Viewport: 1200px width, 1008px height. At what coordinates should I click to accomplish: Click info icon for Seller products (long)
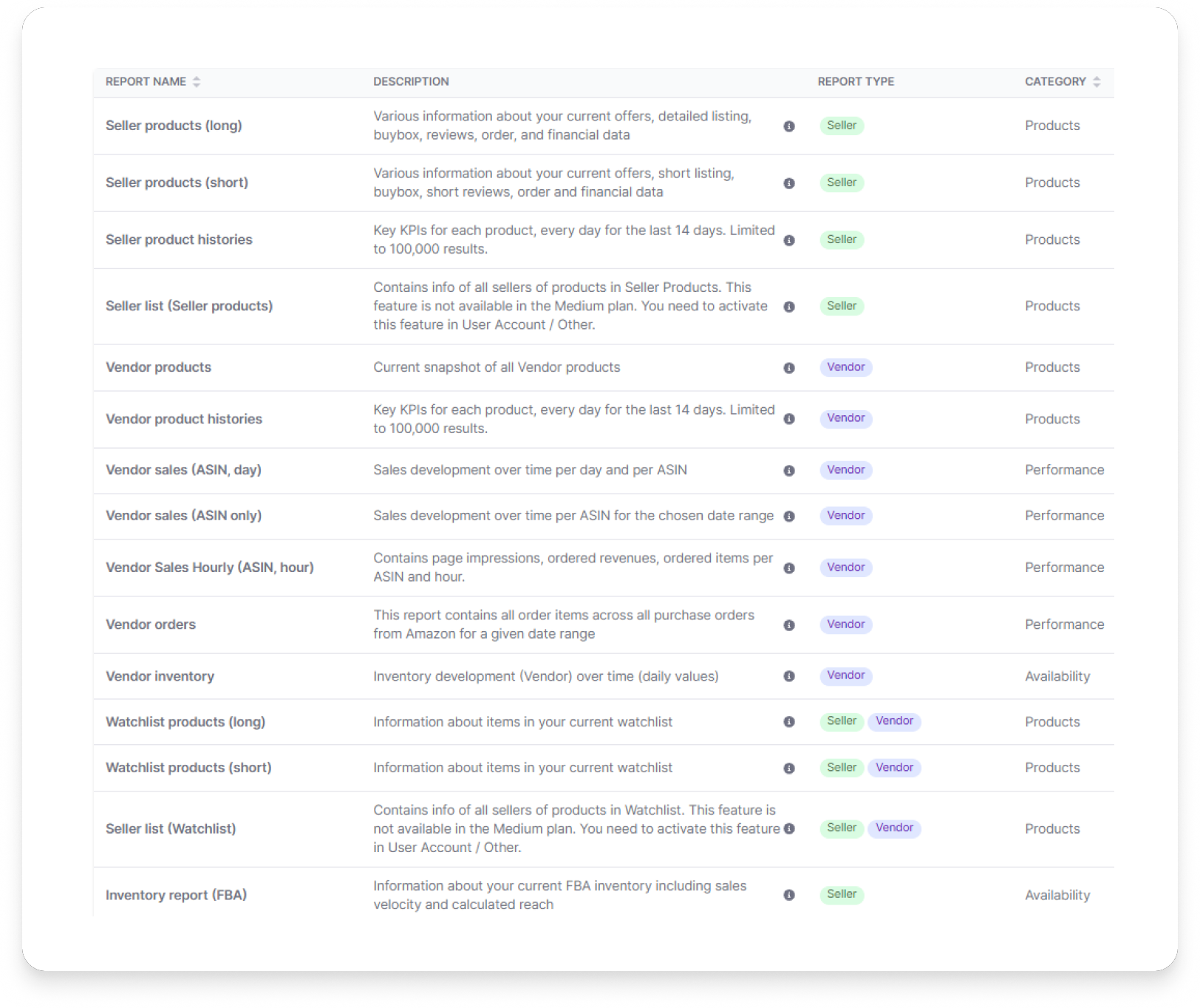pos(789,126)
